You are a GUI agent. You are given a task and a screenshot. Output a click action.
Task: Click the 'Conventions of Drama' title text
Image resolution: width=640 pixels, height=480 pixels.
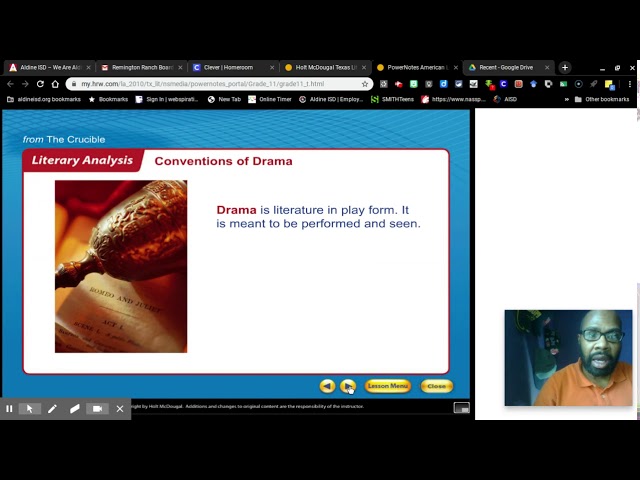223,161
